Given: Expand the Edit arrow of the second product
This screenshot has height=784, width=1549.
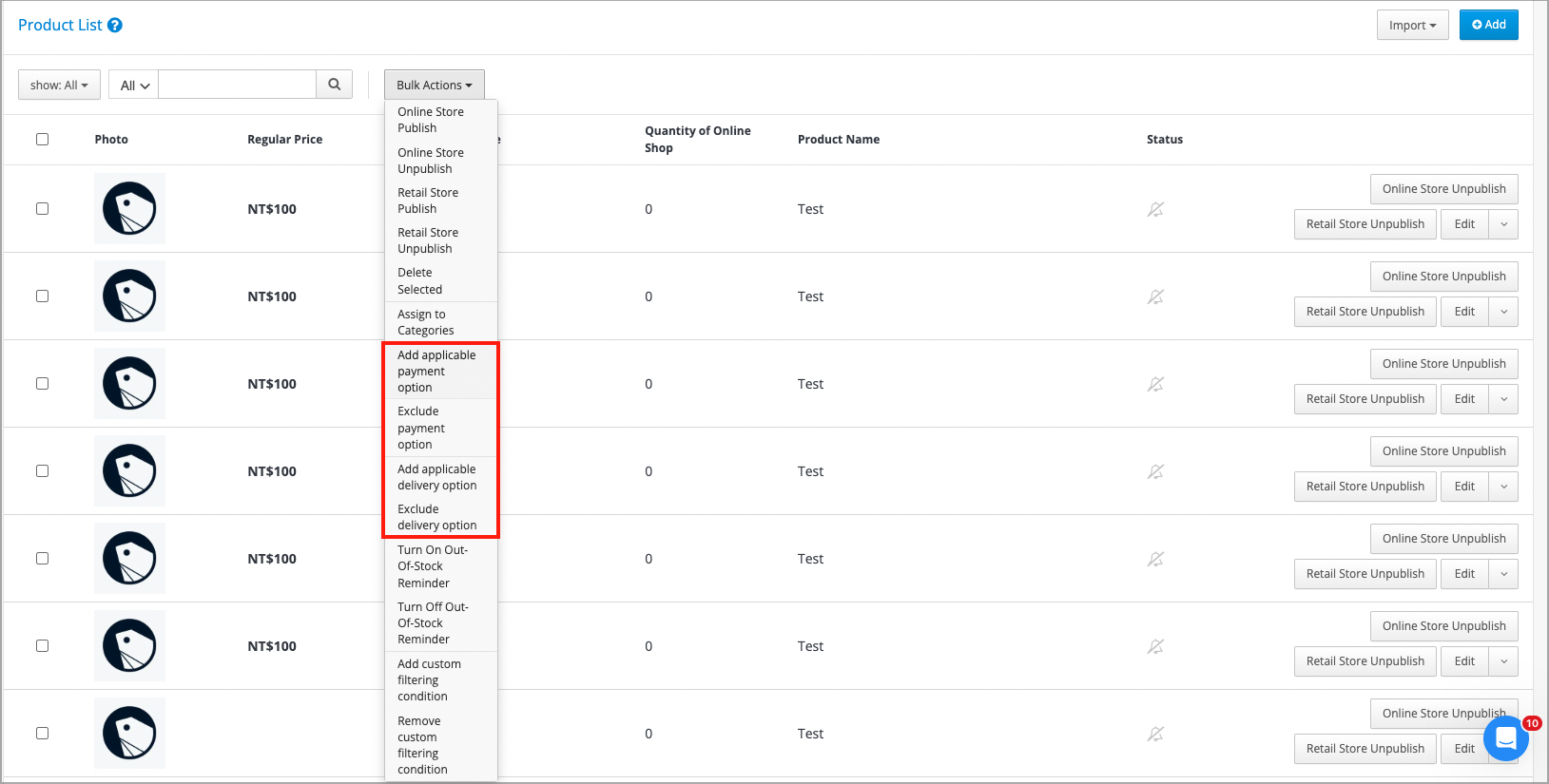Looking at the screenshot, I should click(1503, 312).
